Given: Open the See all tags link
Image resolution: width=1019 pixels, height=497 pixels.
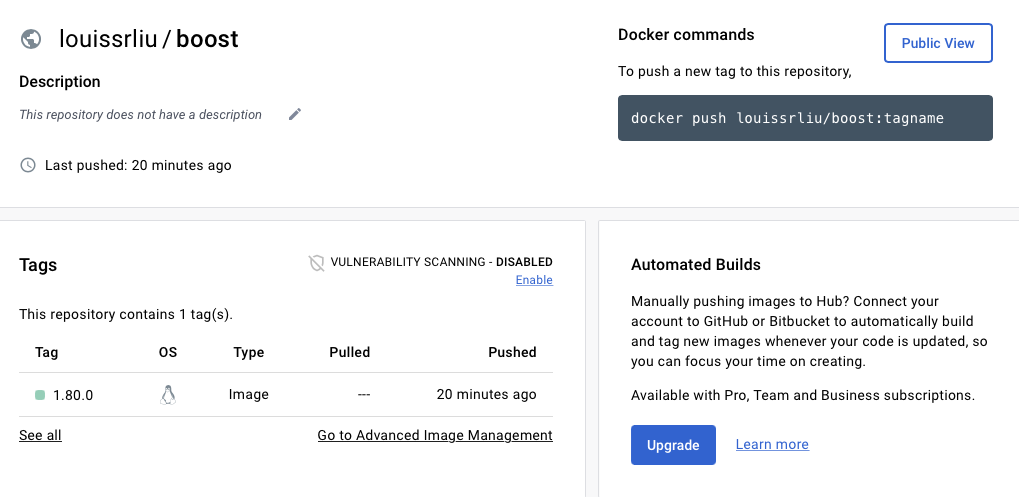Looking at the screenshot, I should point(40,435).
